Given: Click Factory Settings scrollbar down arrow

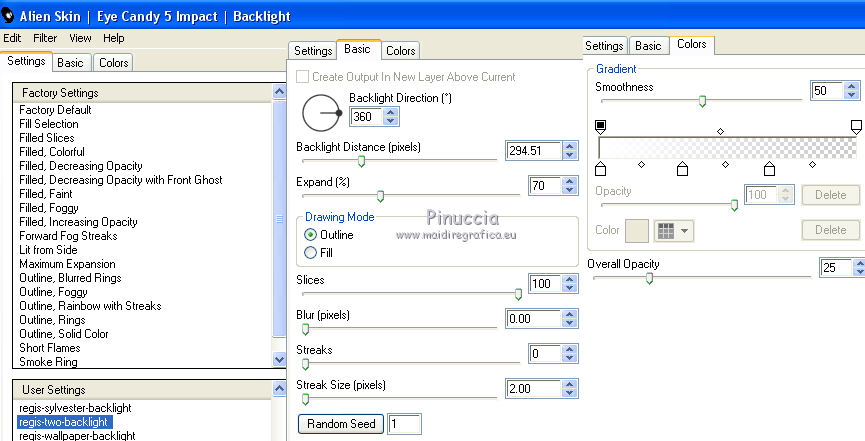Looking at the screenshot, I should tap(280, 360).
